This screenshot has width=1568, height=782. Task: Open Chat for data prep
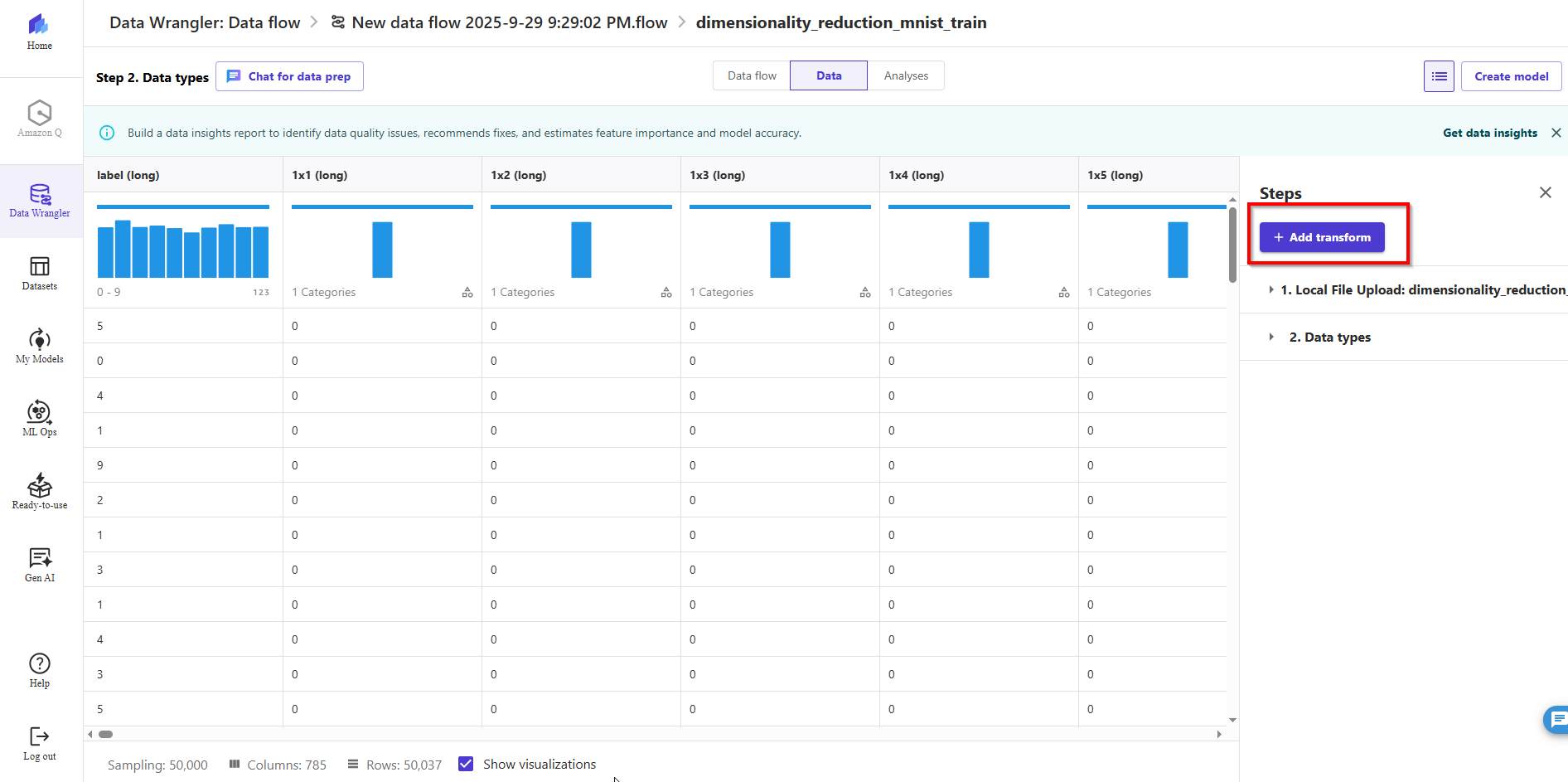pos(289,76)
